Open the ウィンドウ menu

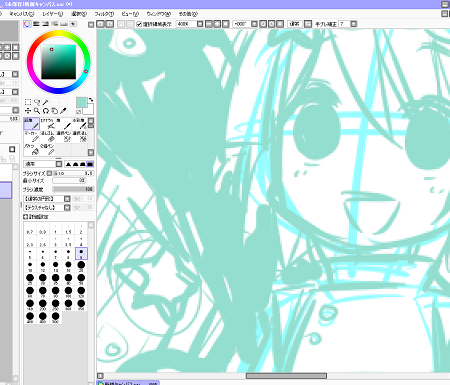point(159,14)
